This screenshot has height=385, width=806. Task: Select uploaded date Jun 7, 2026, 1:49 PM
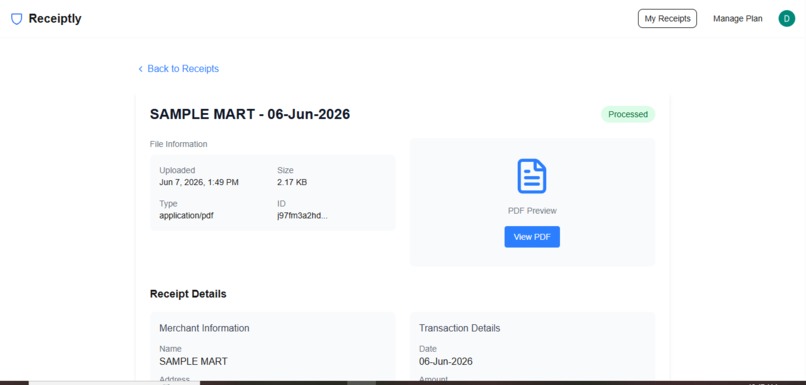[x=199, y=182]
